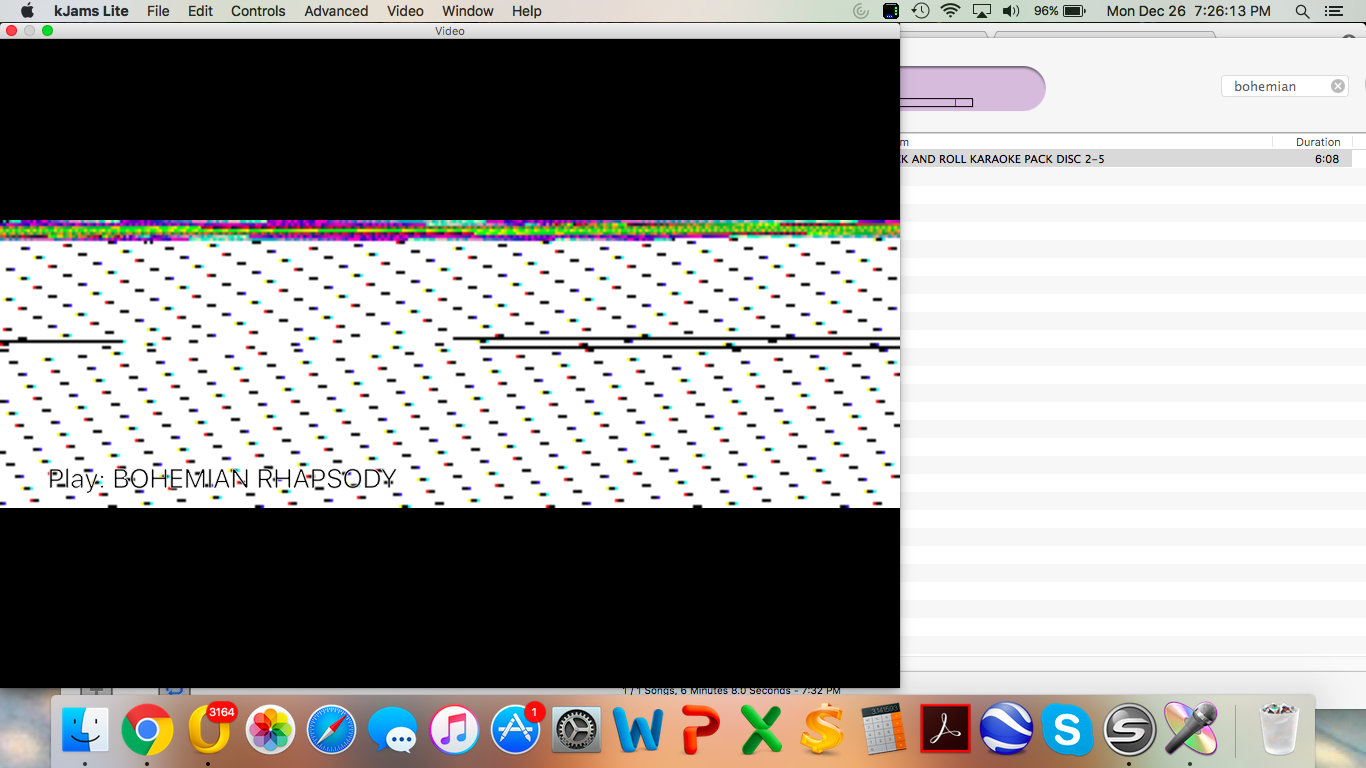The image size is (1366, 768).
Task: Click the Wi-Fi status icon
Action: tap(950, 11)
